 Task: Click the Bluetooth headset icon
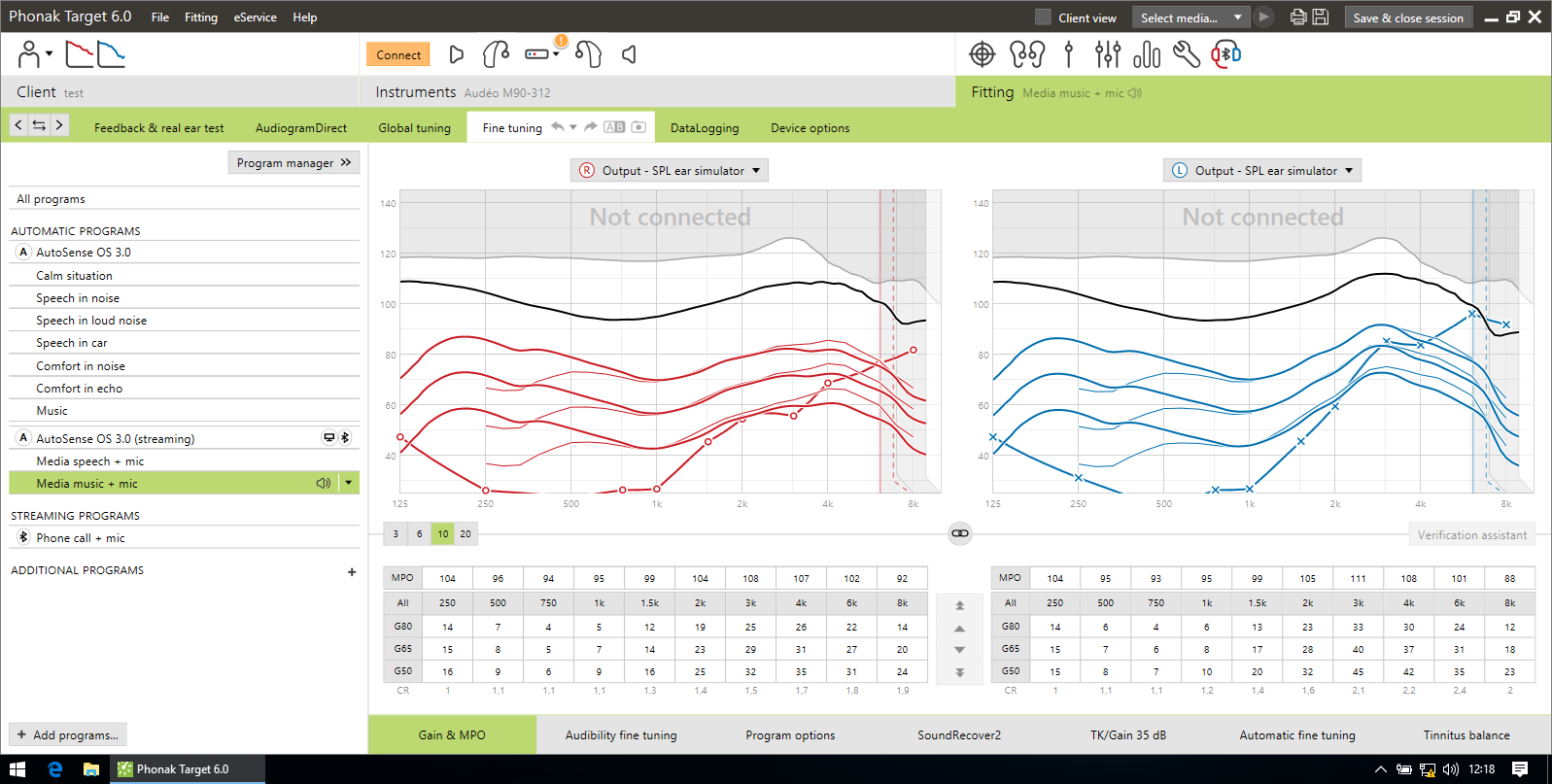coord(1226,54)
